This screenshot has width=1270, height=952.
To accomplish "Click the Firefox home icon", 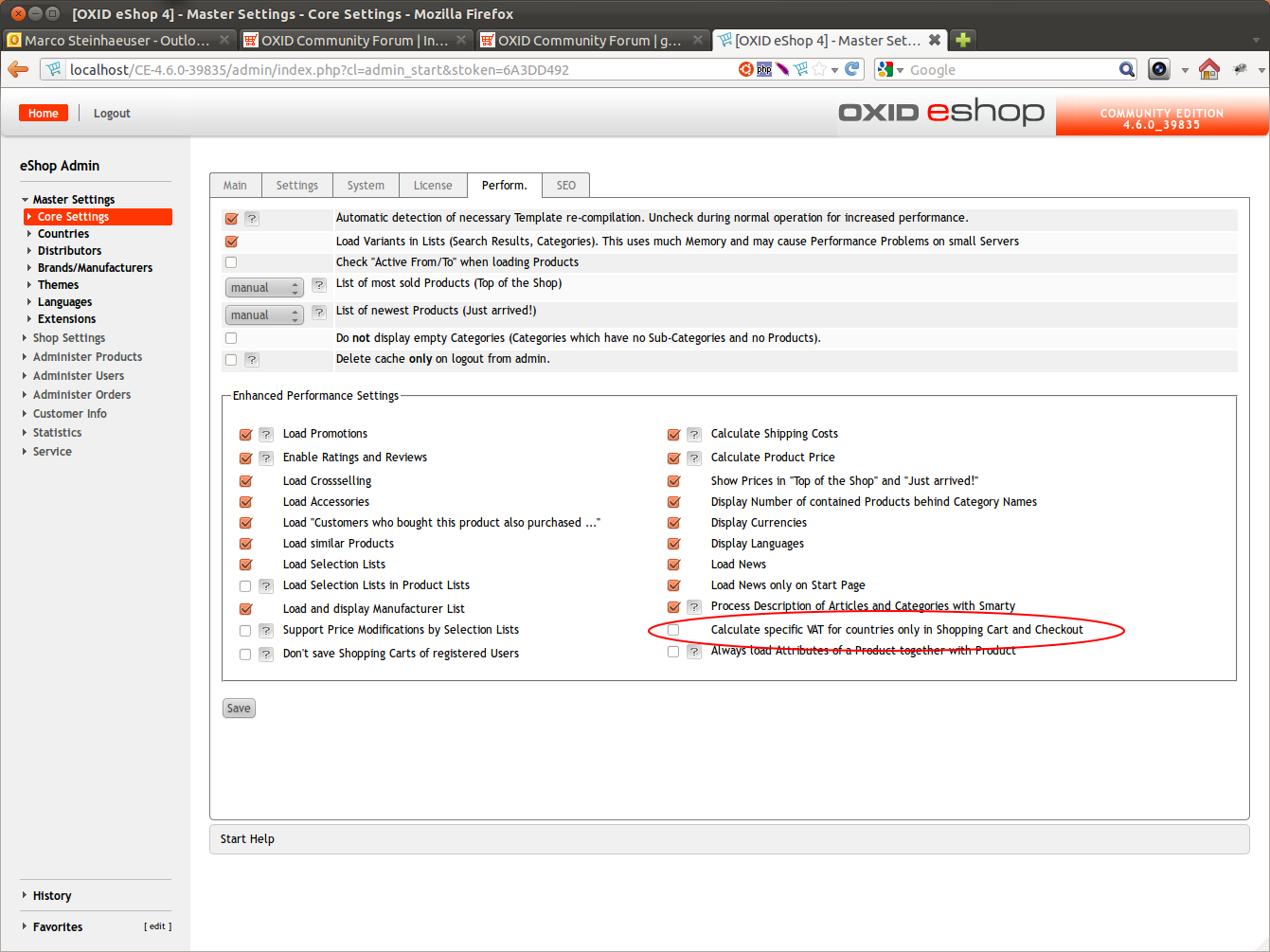I will click(x=1208, y=69).
